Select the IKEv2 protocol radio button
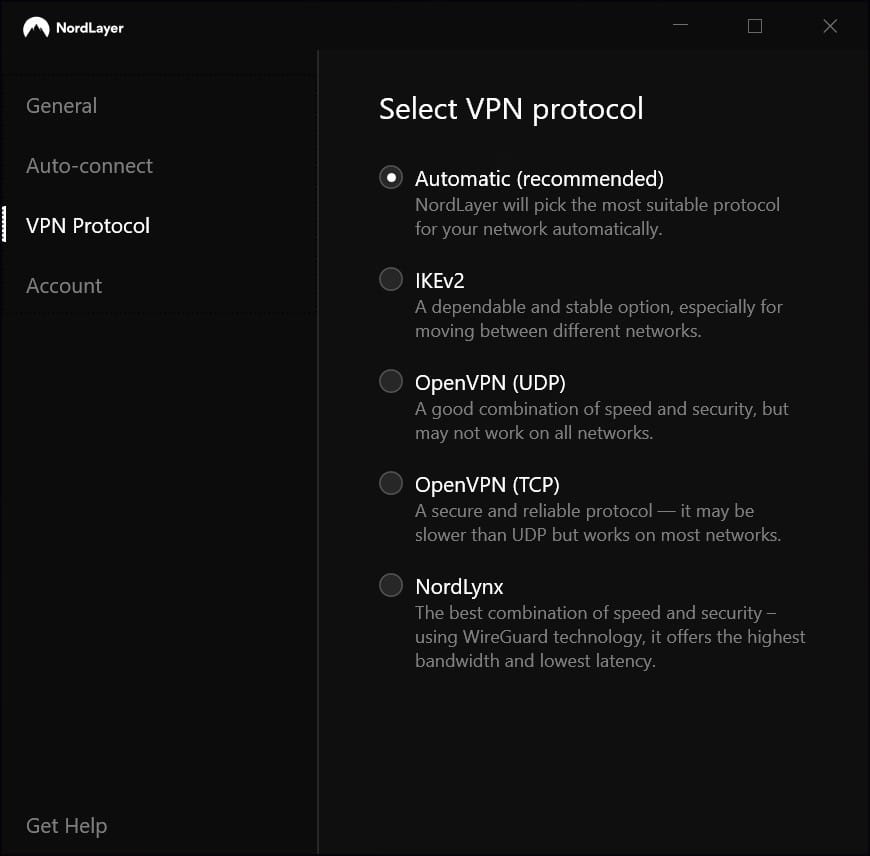This screenshot has height=856, width=870. [390, 279]
